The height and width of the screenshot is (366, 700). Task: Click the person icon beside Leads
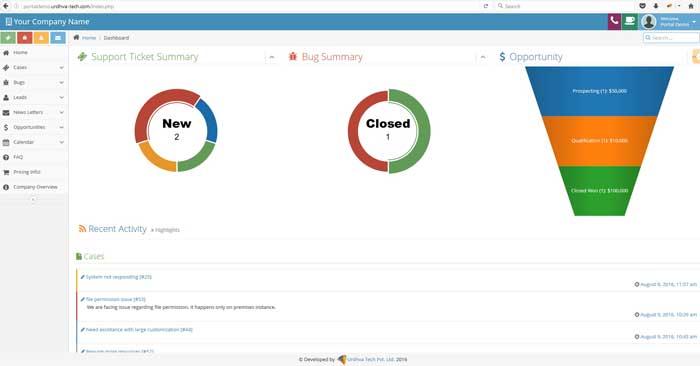(6, 97)
